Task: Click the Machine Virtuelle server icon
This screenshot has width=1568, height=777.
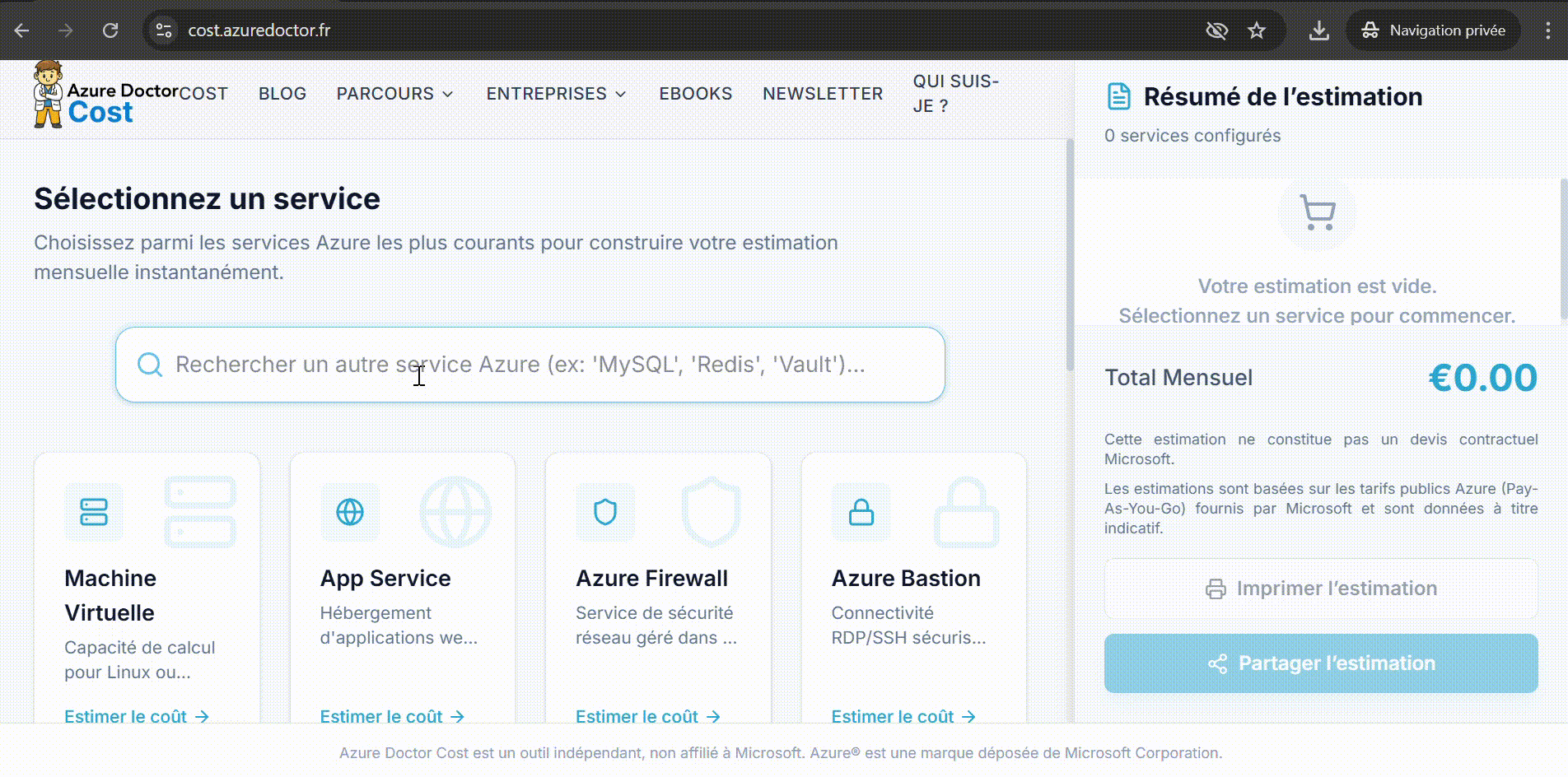Action: 94,512
